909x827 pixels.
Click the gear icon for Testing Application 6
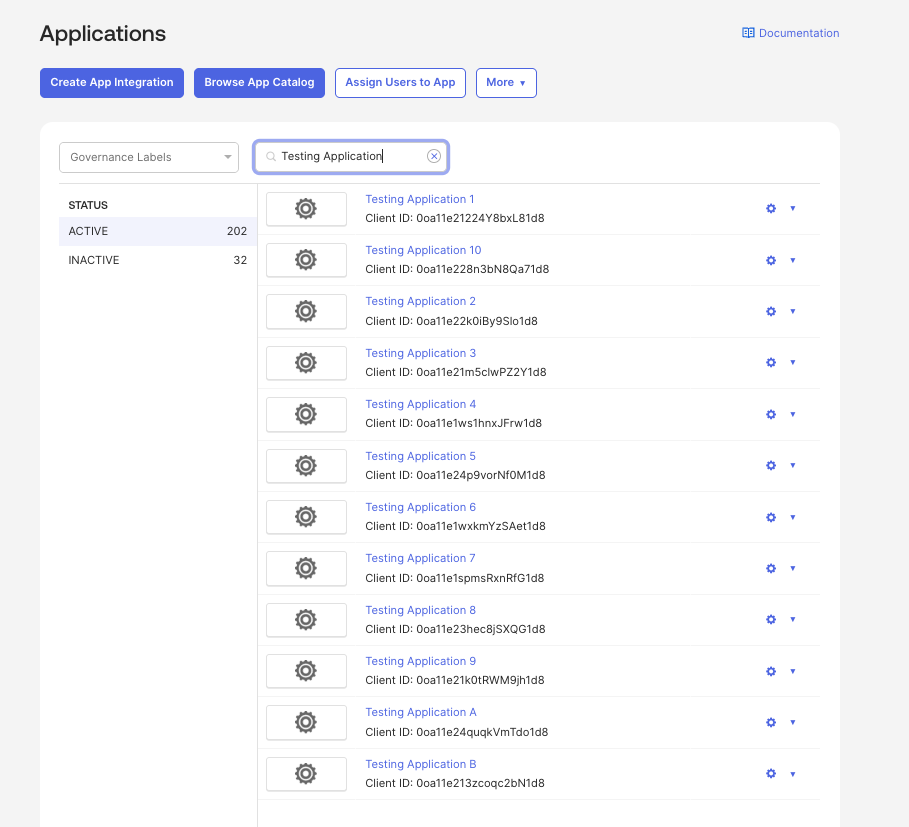click(x=770, y=517)
